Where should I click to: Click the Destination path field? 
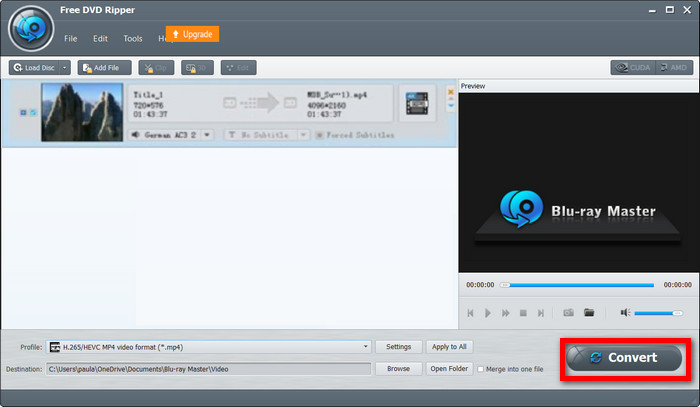pos(208,369)
